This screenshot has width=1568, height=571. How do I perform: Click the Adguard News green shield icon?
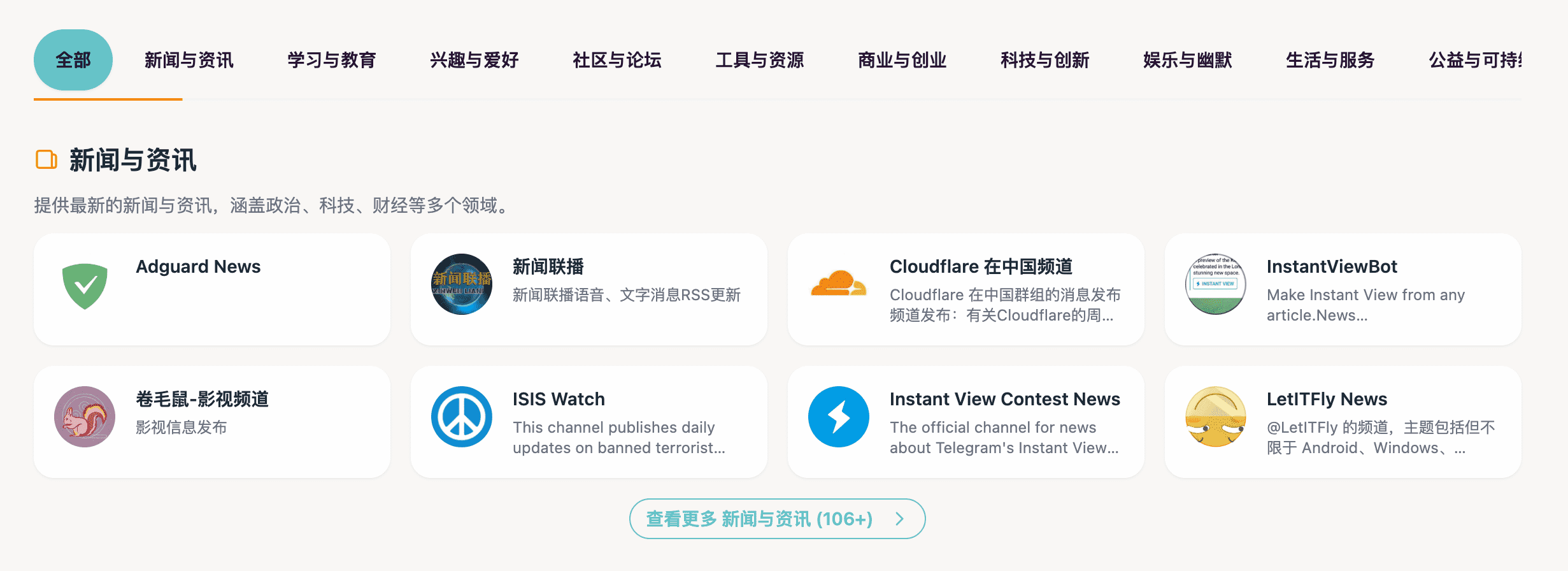[85, 285]
